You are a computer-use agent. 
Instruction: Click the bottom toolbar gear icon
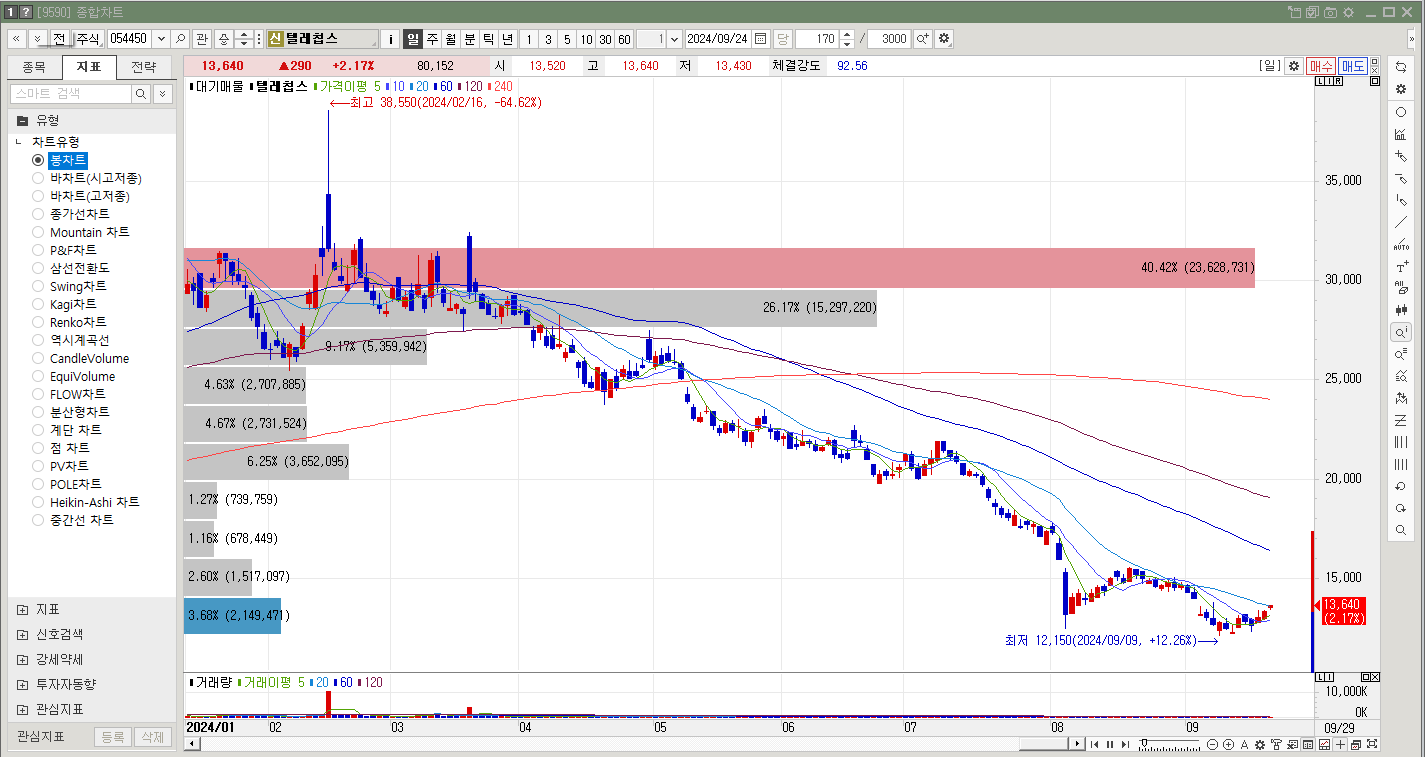1260,745
